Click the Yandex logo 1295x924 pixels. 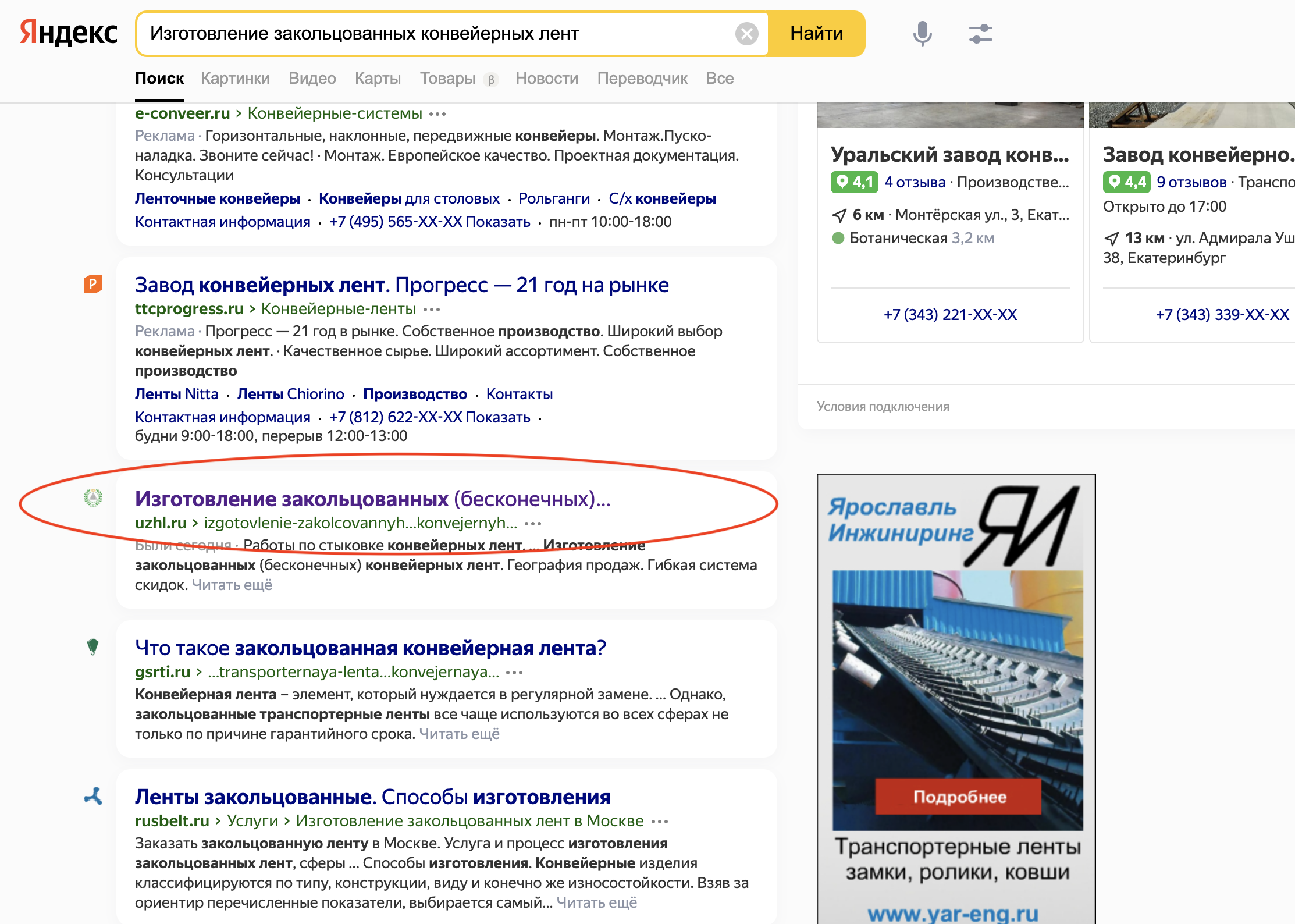click(x=69, y=33)
